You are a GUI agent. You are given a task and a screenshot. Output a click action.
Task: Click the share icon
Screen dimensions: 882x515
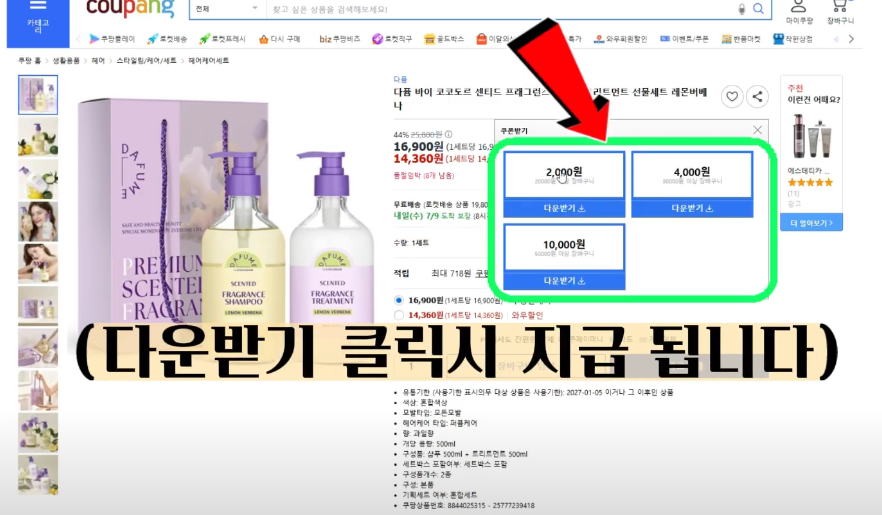758,97
